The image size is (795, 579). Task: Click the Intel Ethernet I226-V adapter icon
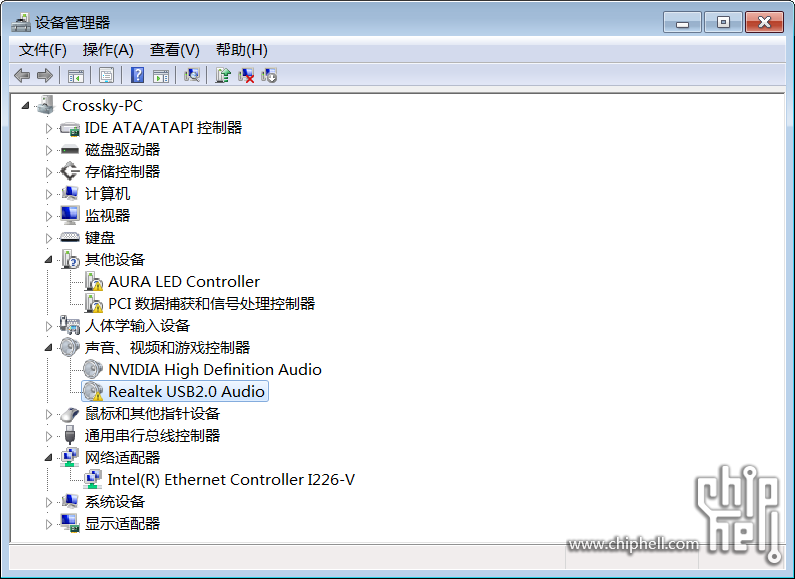(x=93, y=479)
